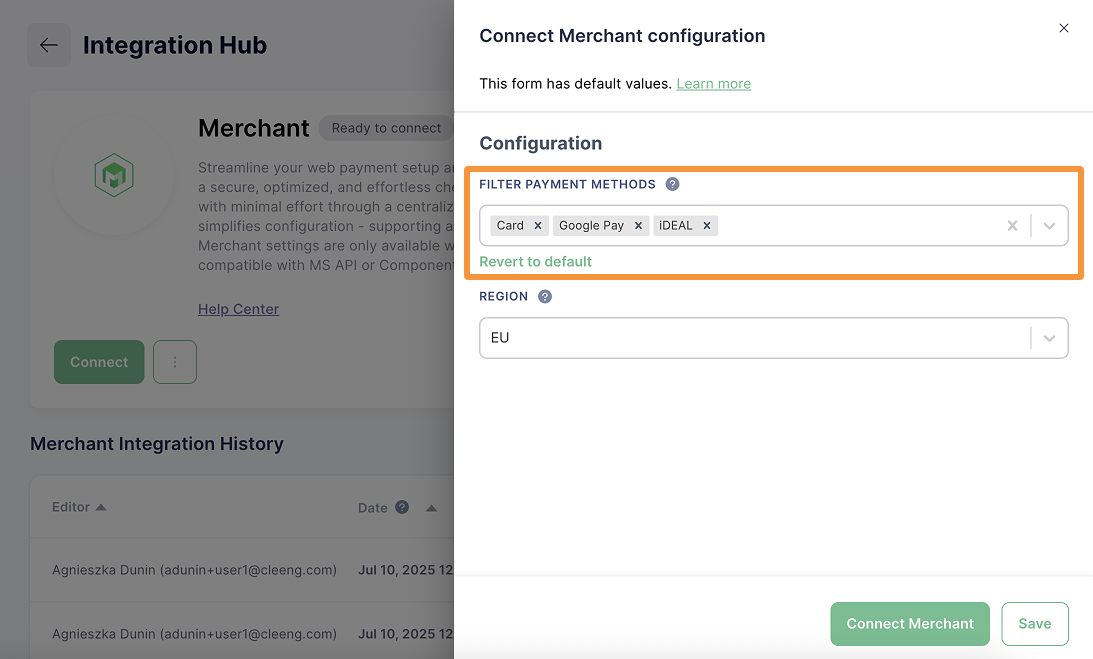
Task: Open the Filter Payment Methods help tooltip icon
Action: click(672, 184)
